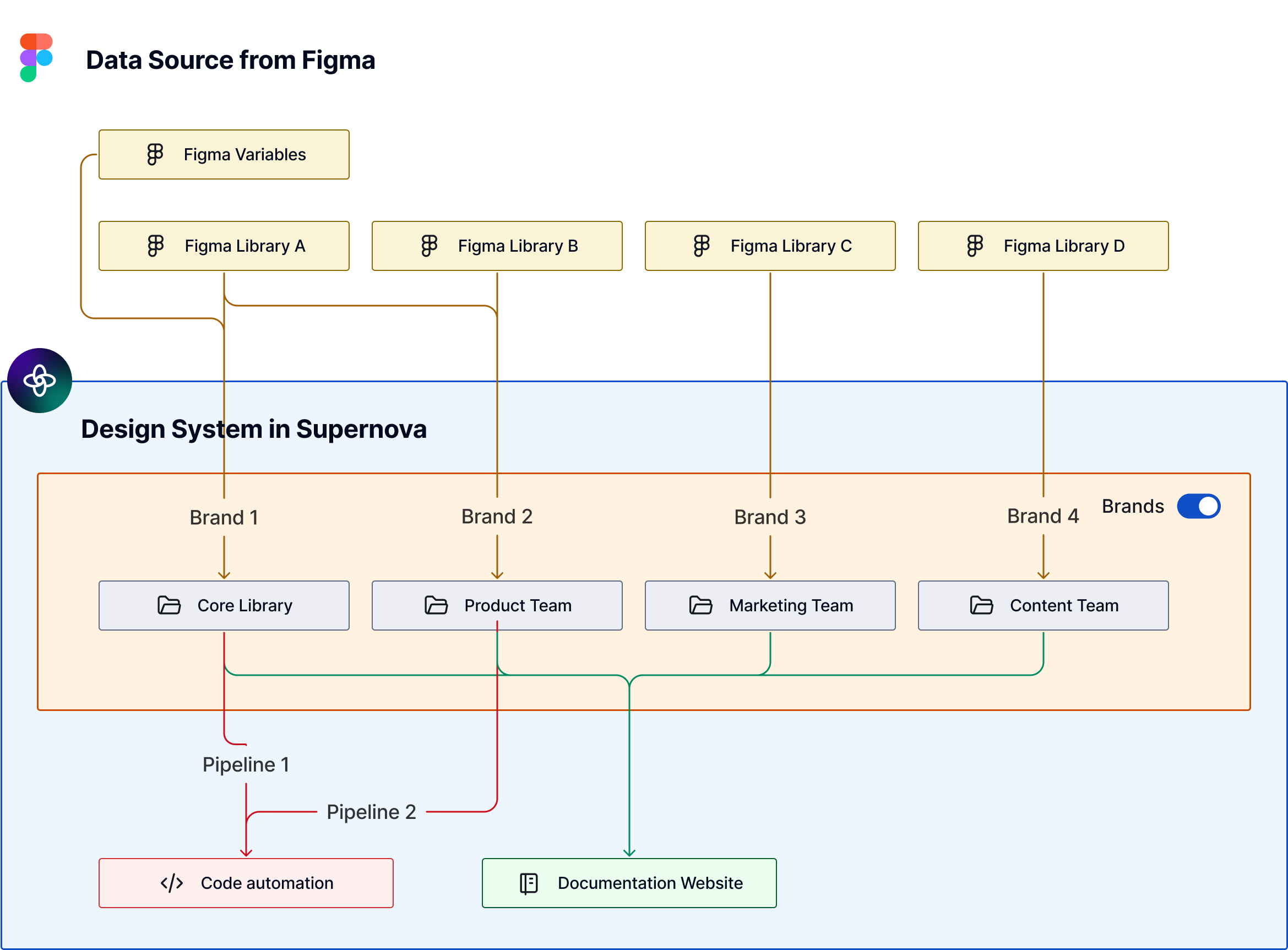Image resolution: width=1288 pixels, height=950 pixels.
Task: Click the Brand 3 label
Action: (770, 517)
